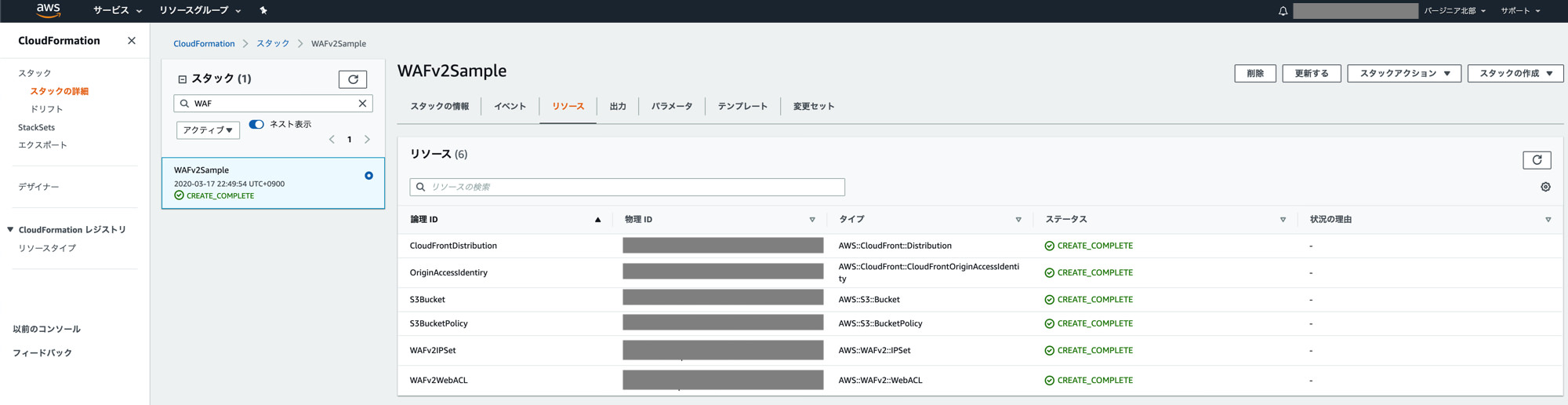
Task: Collapse the stacks panel header icon
Action: click(182, 79)
